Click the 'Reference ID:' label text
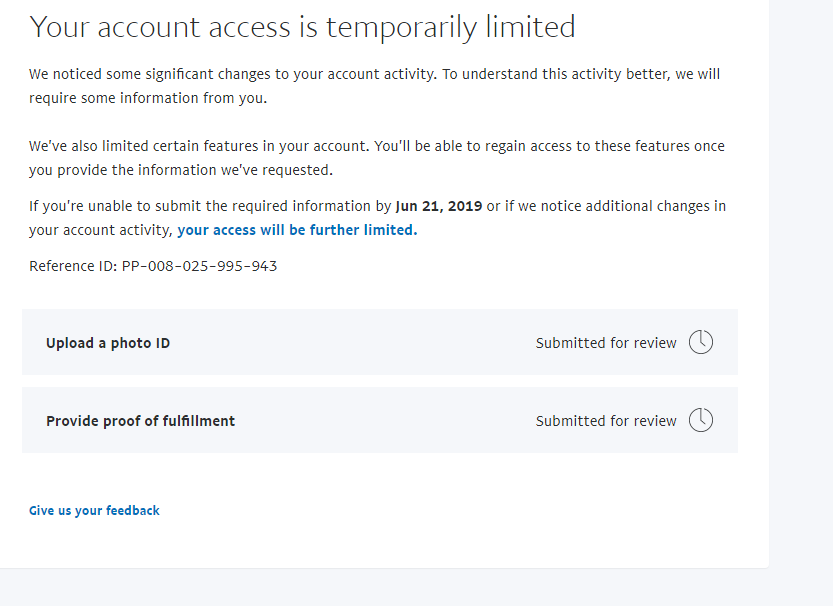Image resolution: width=833 pixels, height=606 pixels. point(73,266)
